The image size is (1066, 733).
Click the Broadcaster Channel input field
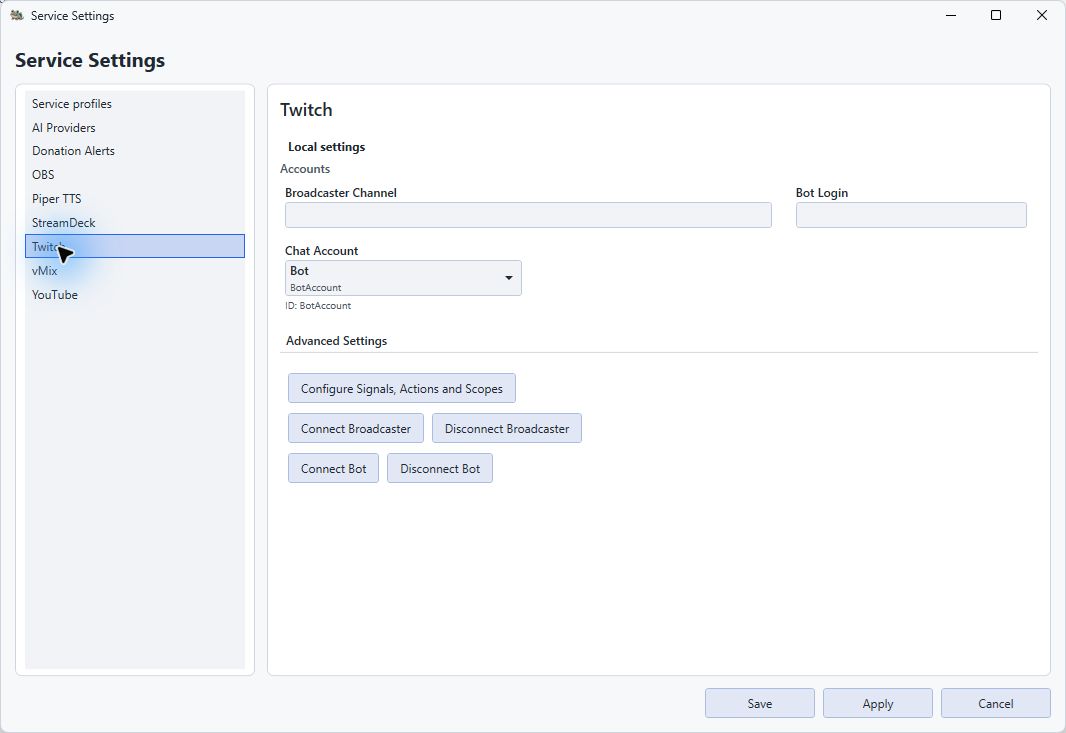tap(528, 215)
